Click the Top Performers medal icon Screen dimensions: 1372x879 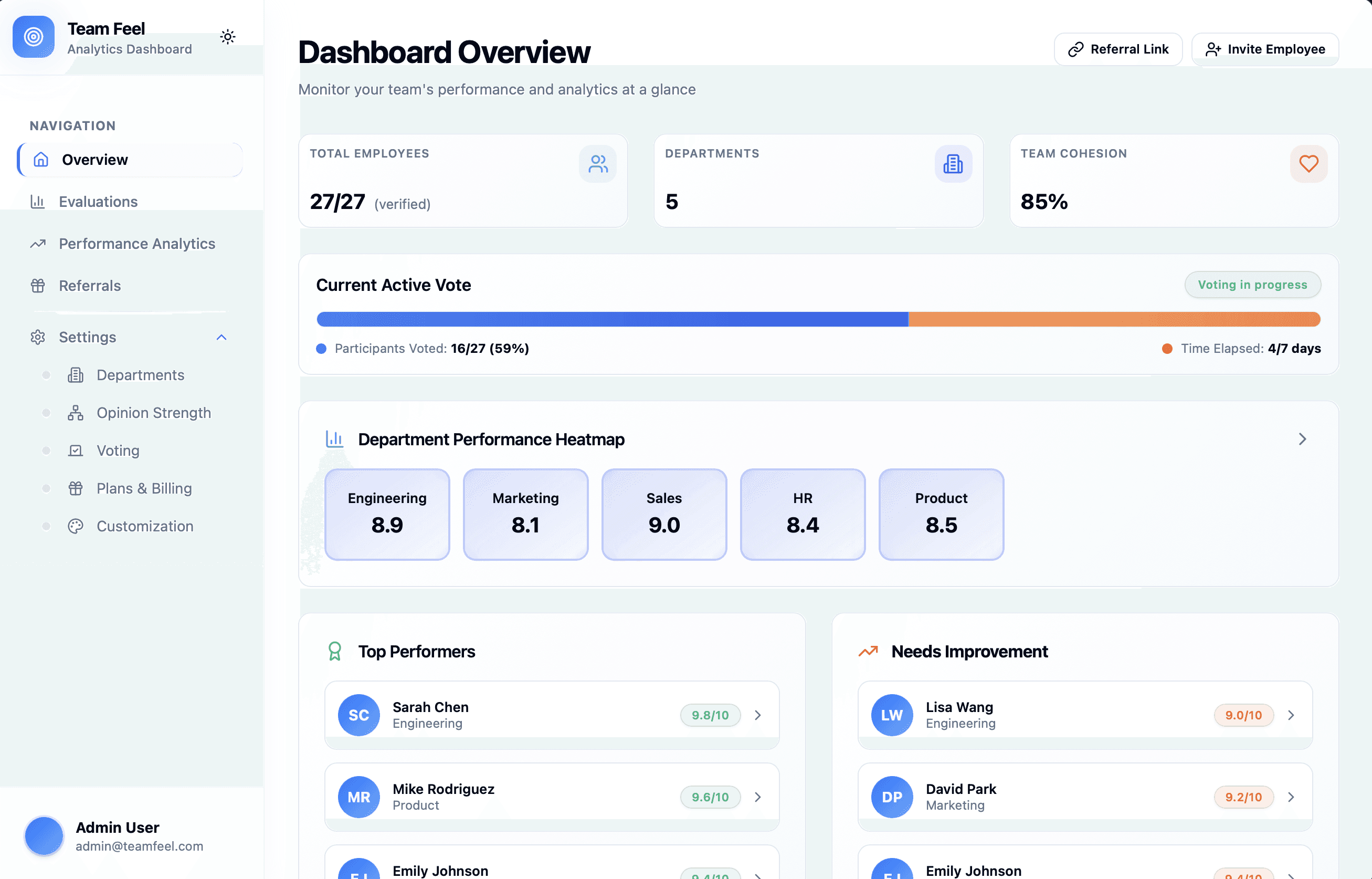(x=334, y=651)
